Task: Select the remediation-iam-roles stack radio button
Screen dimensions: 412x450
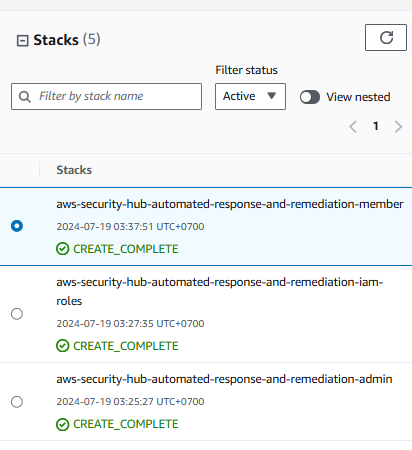Action: (x=17, y=314)
